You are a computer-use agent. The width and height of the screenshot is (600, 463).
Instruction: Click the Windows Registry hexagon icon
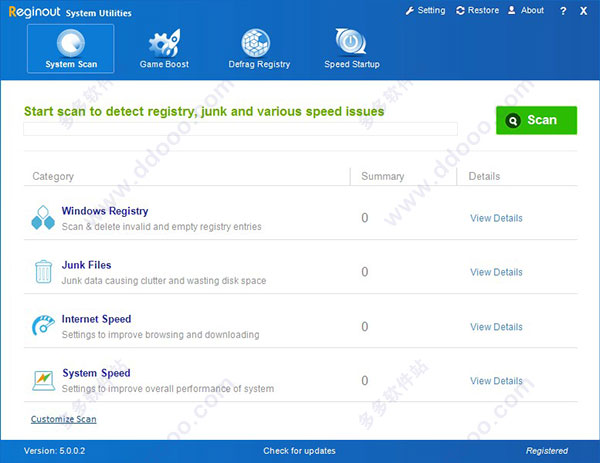pyautogui.click(x=43, y=218)
